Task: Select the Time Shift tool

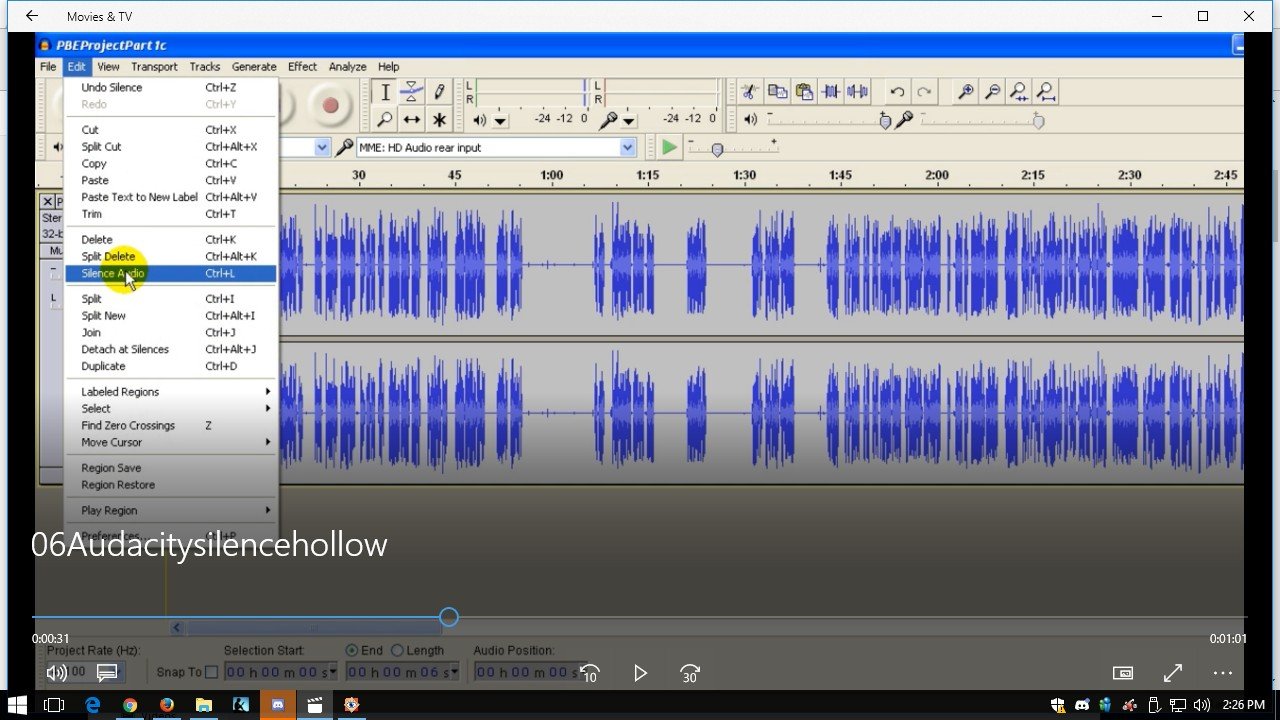Action: click(x=412, y=119)
